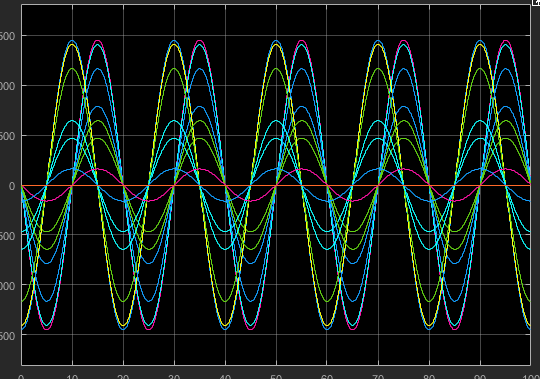Click the magenta trough near time 45
The height and width of the screenshot is (379, 540).
[251, 328]
